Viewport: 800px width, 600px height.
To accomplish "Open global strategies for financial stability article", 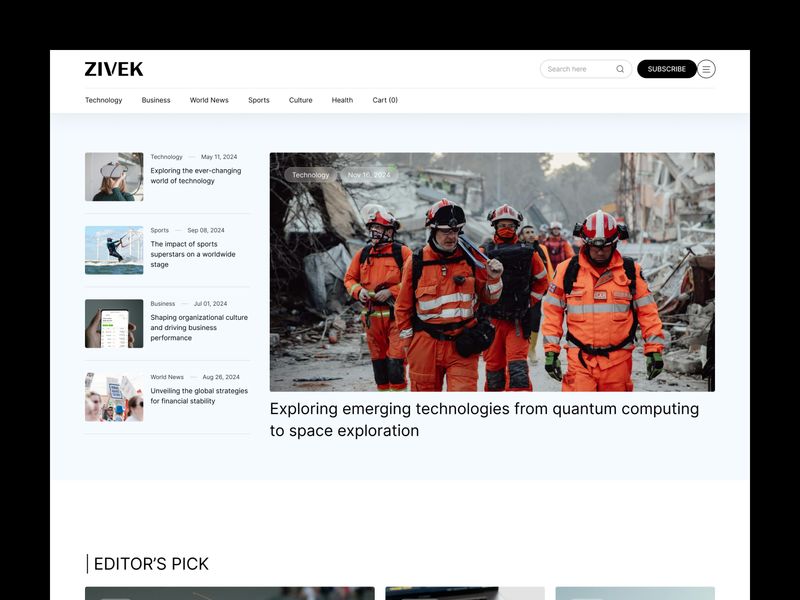I will (x=195, y=397).
